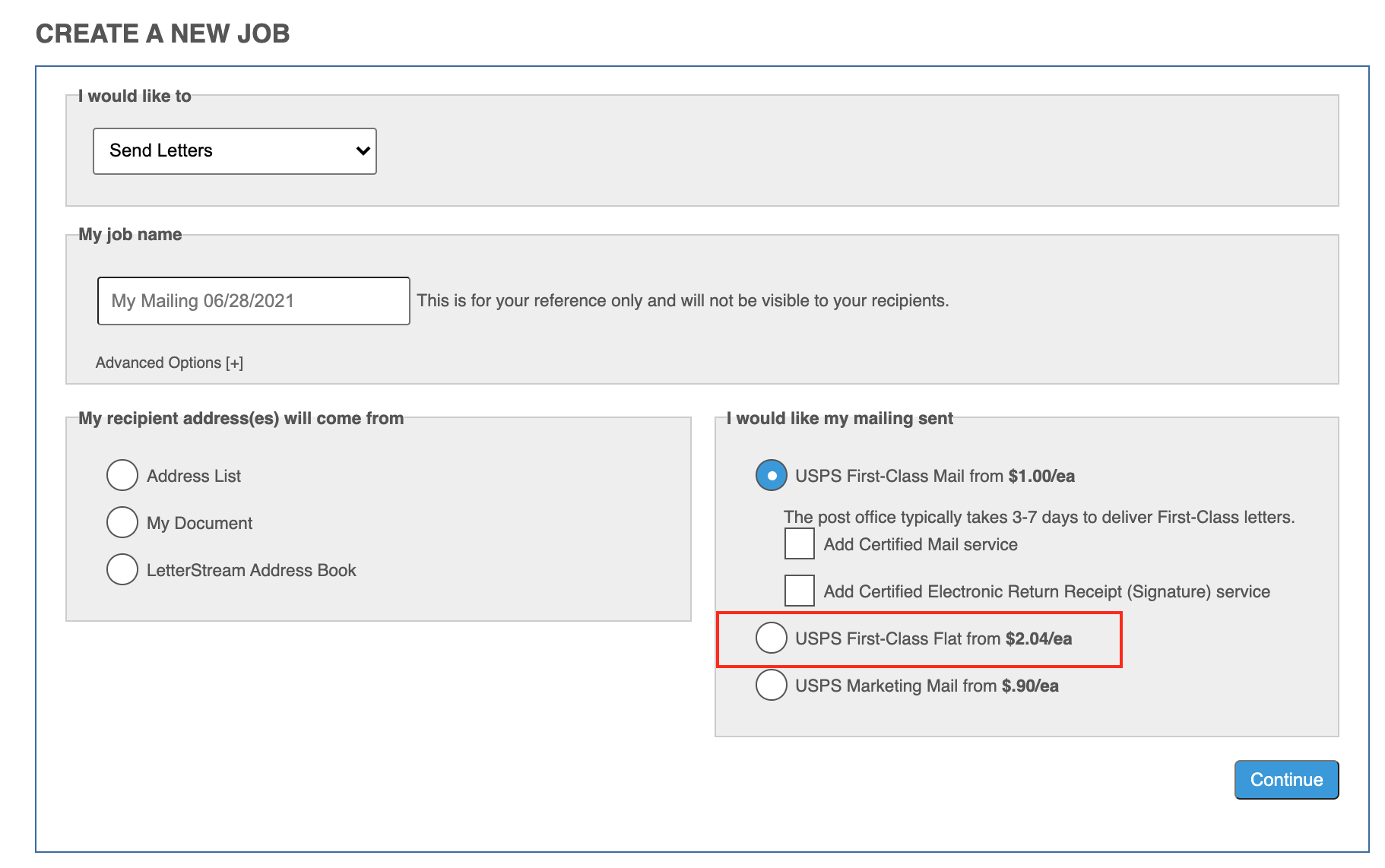Image resolution: width=1385 pixels, height=868 pixels.
Task: Click "USPS Marketing Mail from $.90/ea" label
Action: point(926,686)
